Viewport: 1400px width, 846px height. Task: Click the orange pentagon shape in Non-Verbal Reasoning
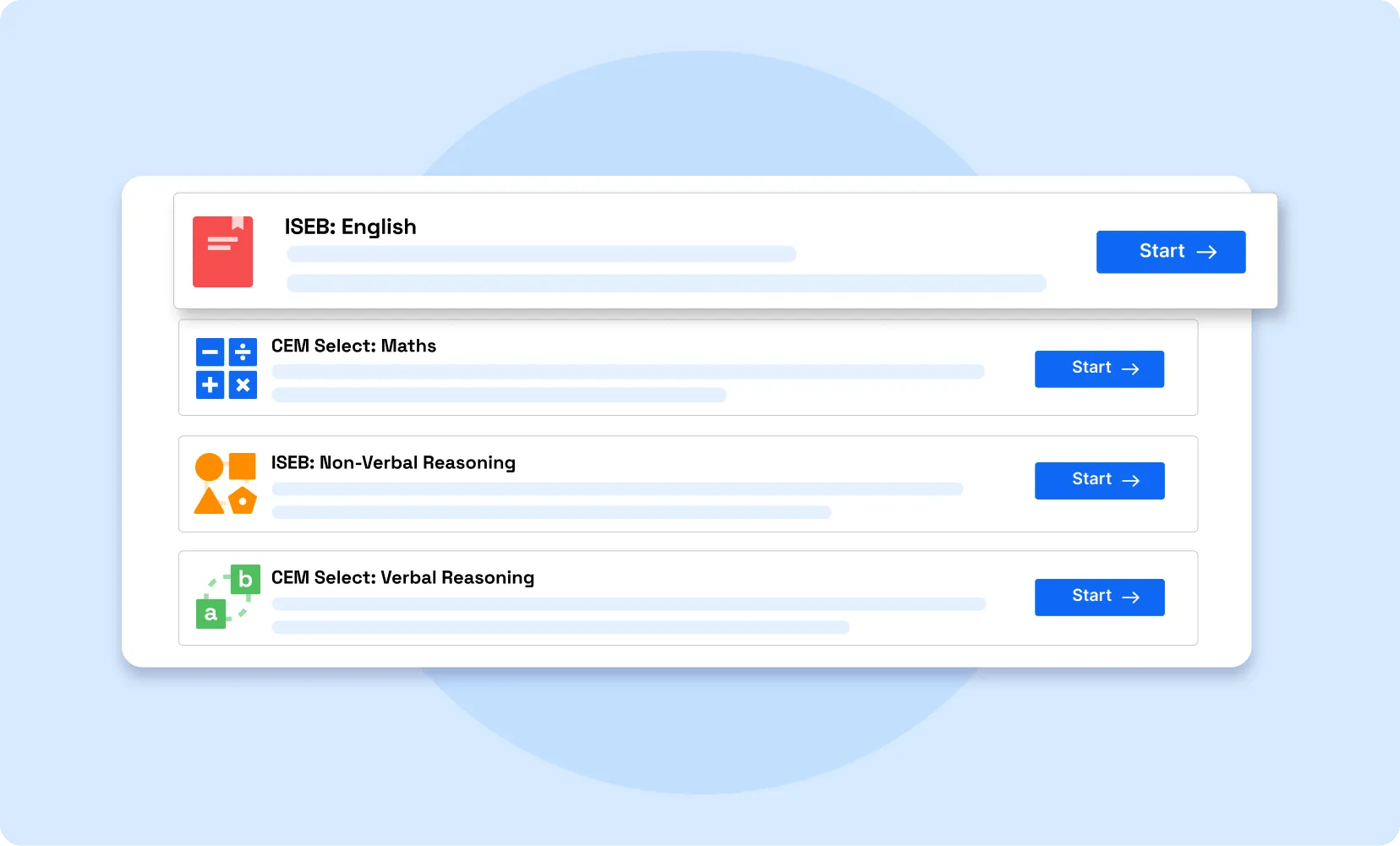(x=243, y=500)
